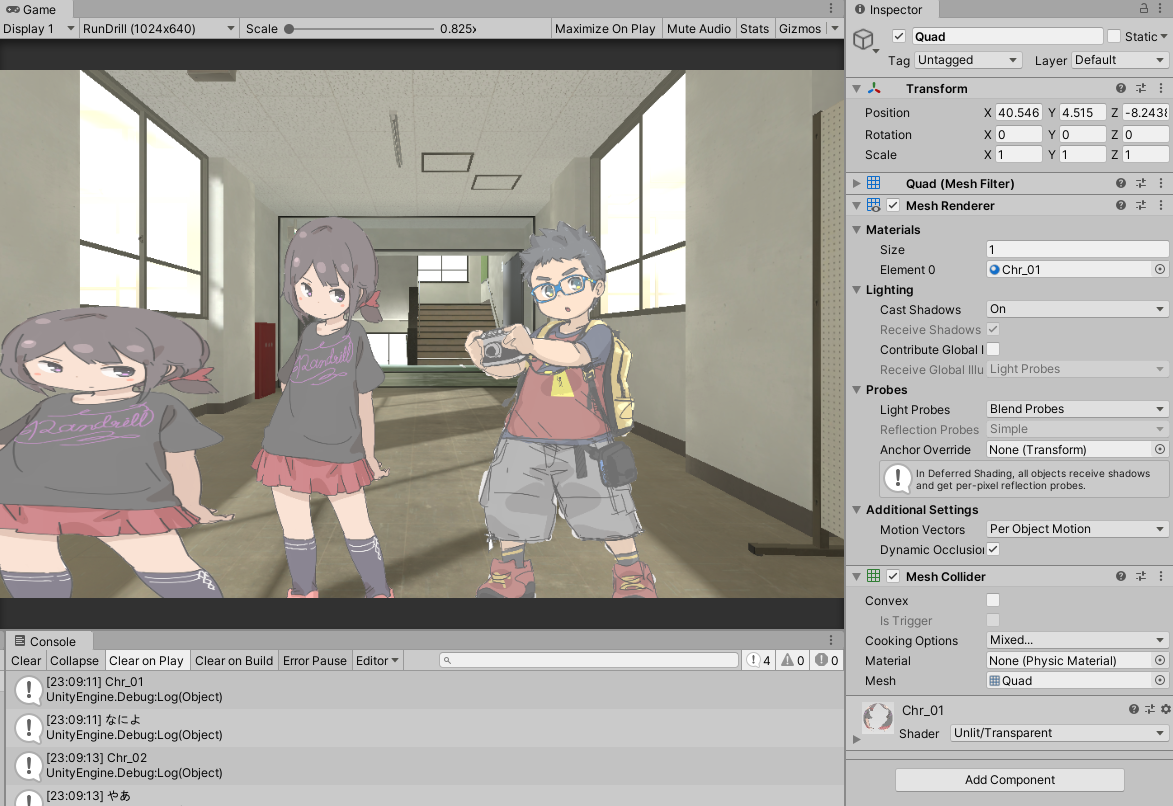The height and width of the screenshot is (806, 1173).
Task: Open the Shader Unlit/Transparent dropdown
Action: [1059, 733]
